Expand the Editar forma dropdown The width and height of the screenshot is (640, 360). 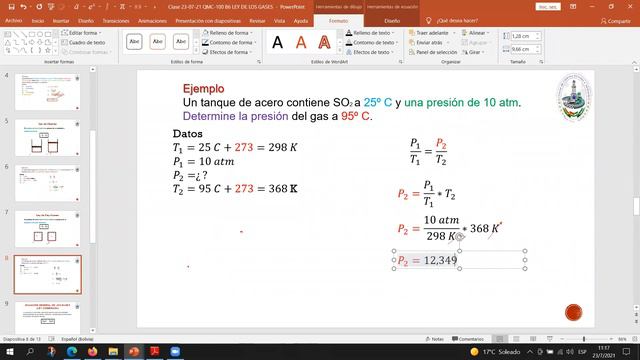point(82,33)
